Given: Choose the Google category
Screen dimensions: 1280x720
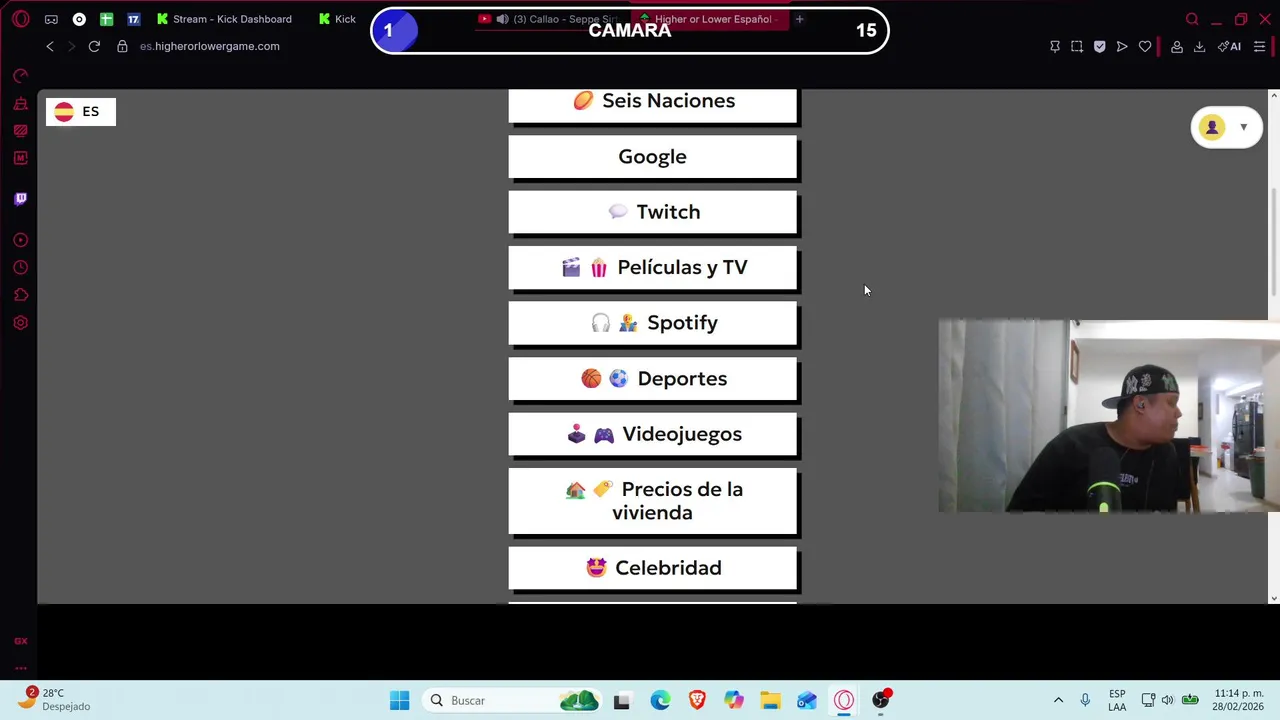Looking at the screenshot, I should (x=653, y=157).
